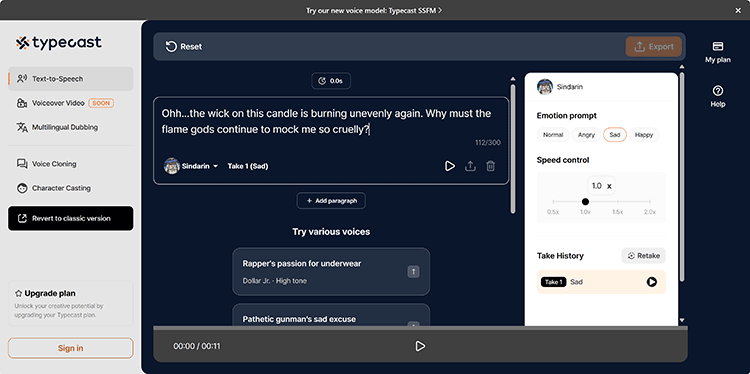Click the bottom player progress bar
Viewport: 750px width, 374px height.
click(x=420, y=328)
